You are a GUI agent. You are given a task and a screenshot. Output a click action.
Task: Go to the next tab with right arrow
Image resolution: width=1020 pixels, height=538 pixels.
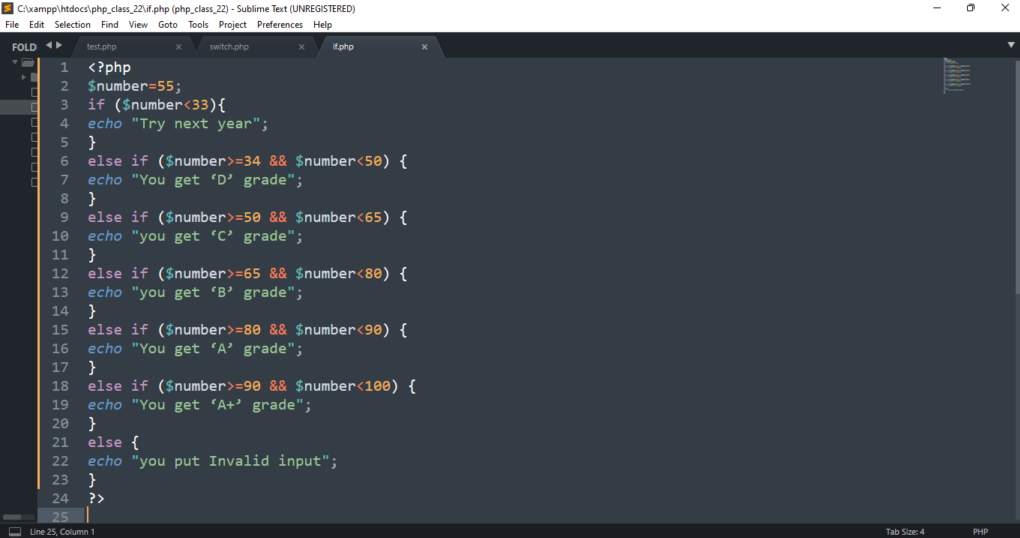coord(59,45)
